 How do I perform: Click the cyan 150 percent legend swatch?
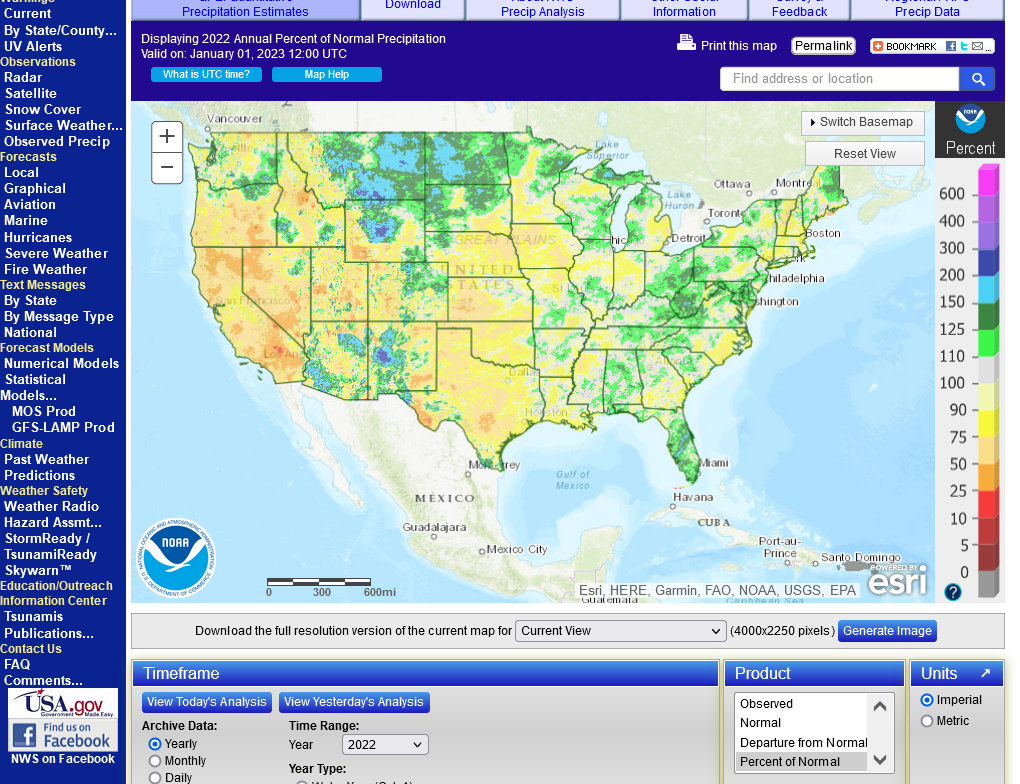pos(988,289)
